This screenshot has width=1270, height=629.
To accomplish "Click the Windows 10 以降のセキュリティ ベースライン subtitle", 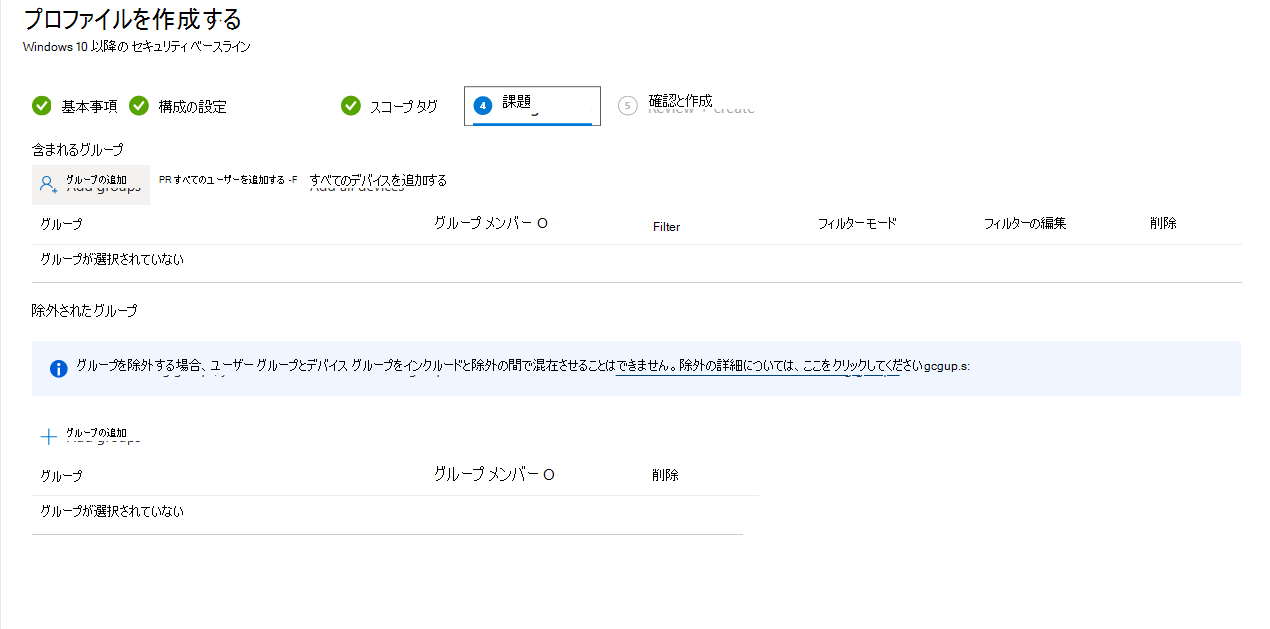I will point(136,46).
